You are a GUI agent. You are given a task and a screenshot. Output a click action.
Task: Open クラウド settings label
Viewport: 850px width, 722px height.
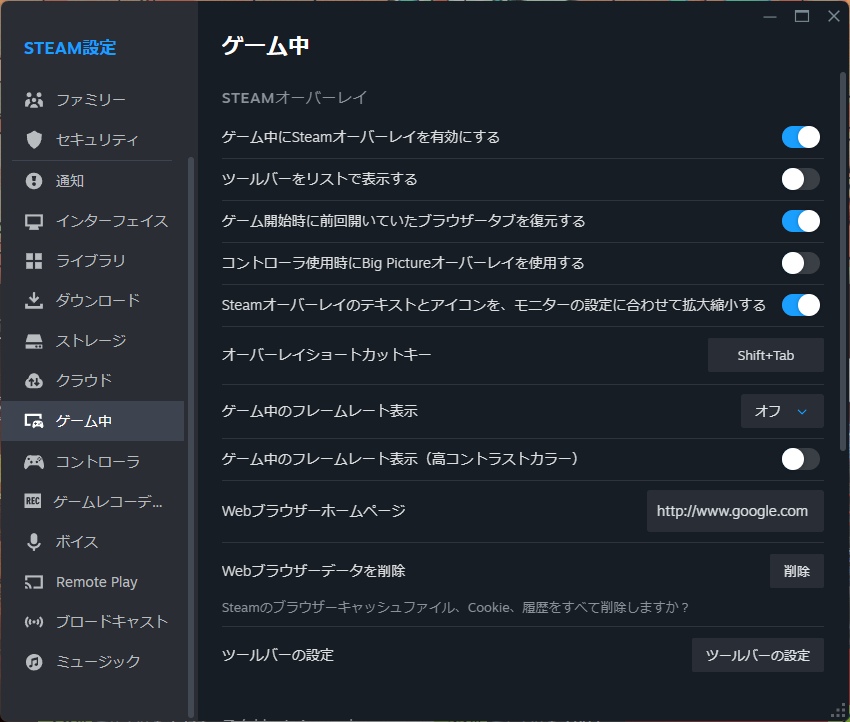tap(84, 381)
